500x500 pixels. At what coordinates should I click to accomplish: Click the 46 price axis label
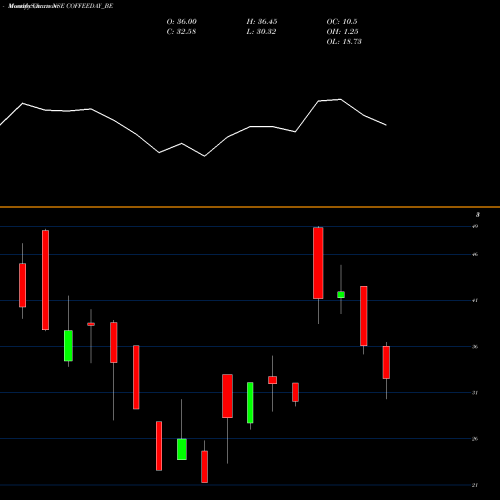(475, 254)
